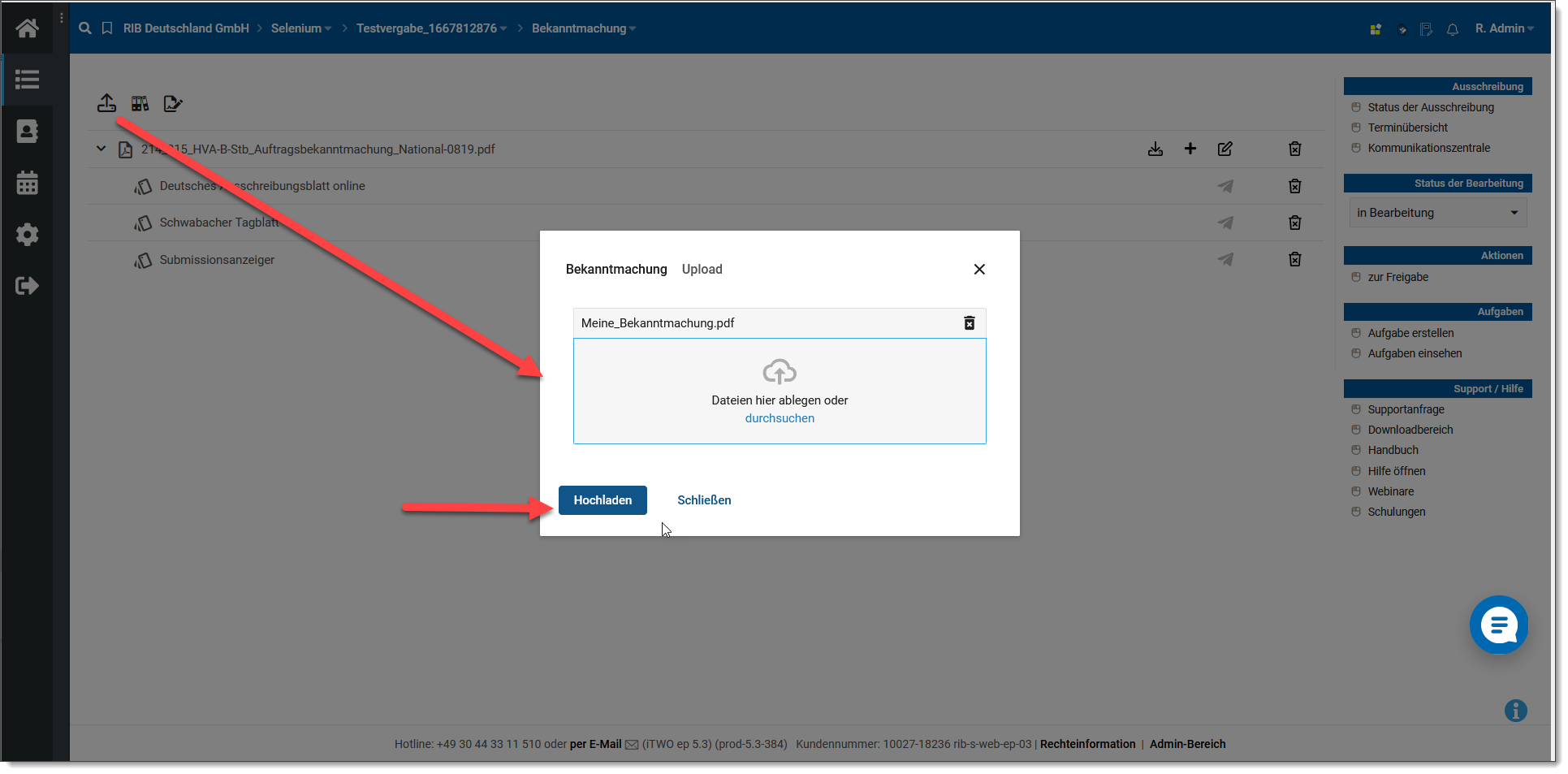Send Submissionsanzeiger entry
1568x774 pixels.
pyautogui.click(x=1225, y=259)
